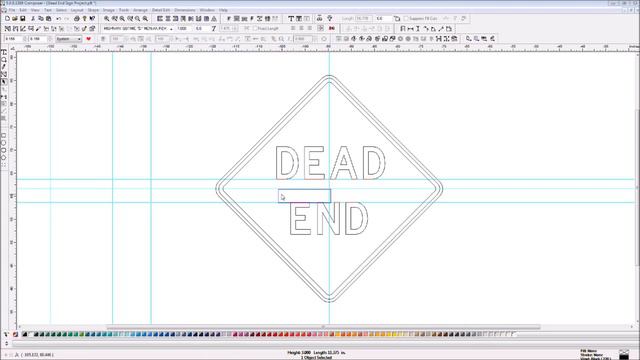Click the help question-arrow icon
The width and height of the screenshot is (640, 360).
[92, 18]
